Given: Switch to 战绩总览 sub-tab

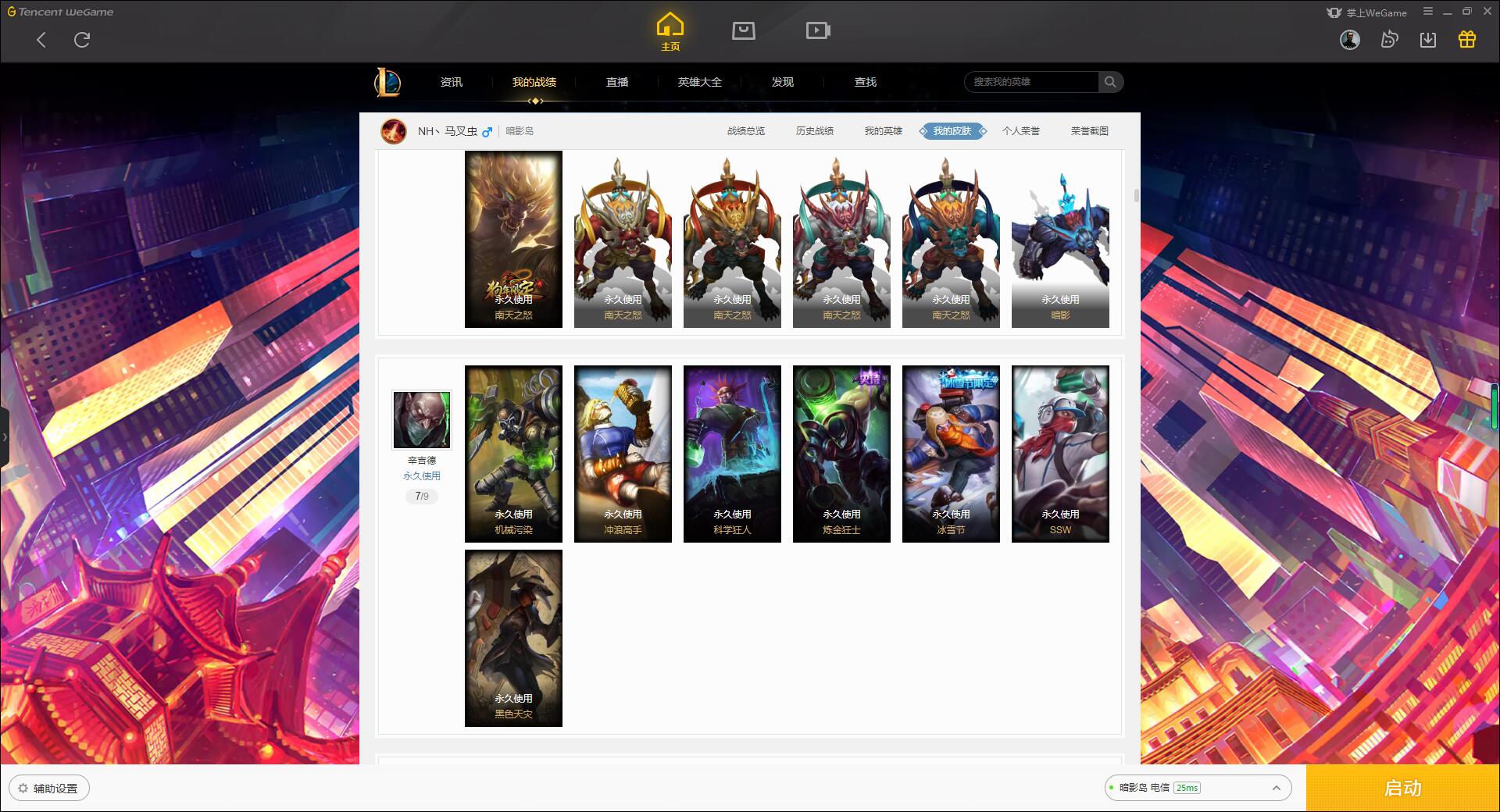Looking at the screenshot, I should point(746,131).
